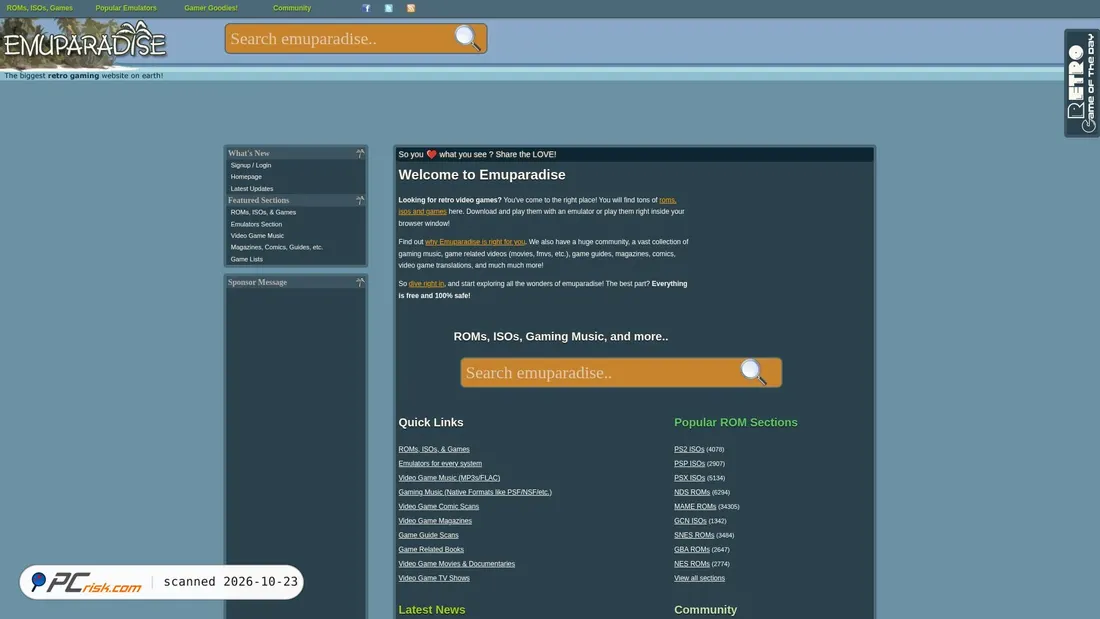
Task: Open Game Guide Scans quick link
Action: pyautogui.click(x=429, y=535)
